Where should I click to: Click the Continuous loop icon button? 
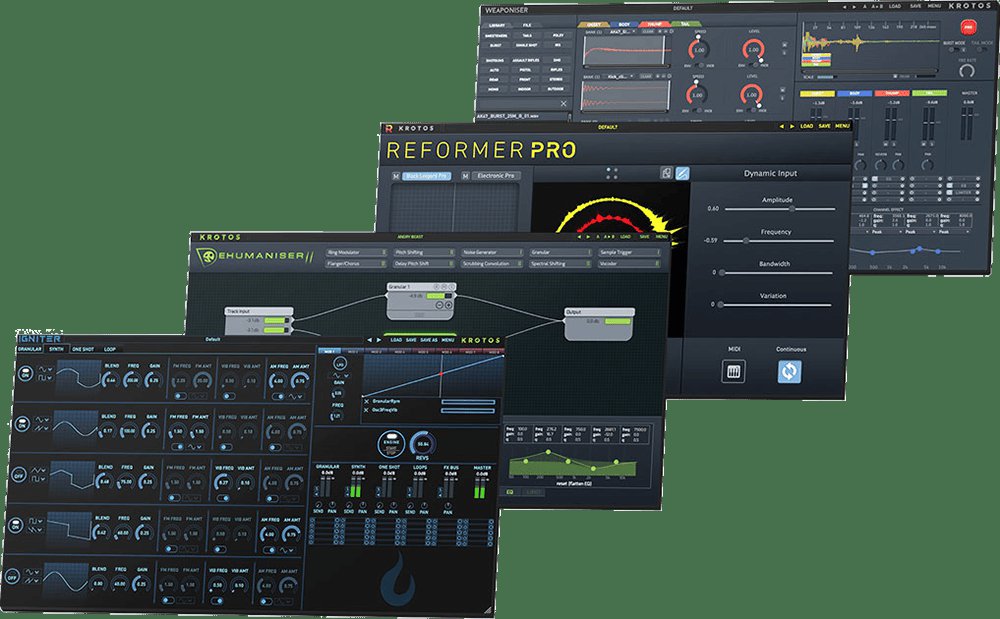point(790,371)
